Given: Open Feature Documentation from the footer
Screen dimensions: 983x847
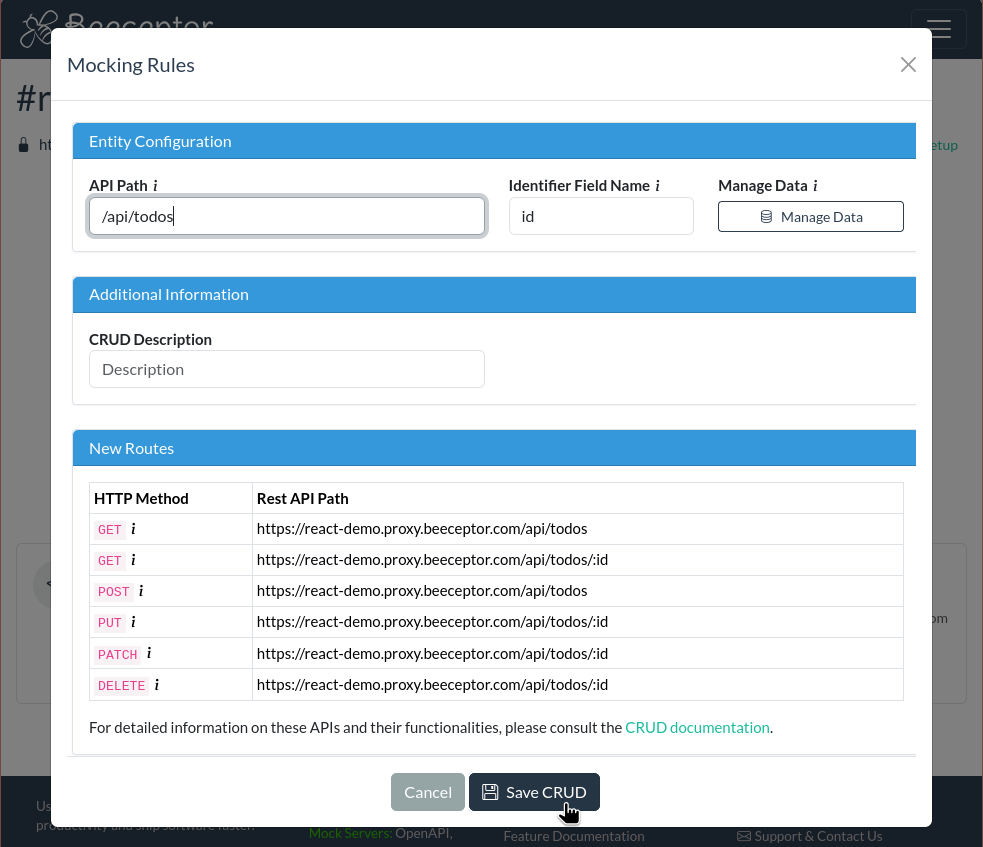Looking at the screenshot, I should click(x=574, y=835).
